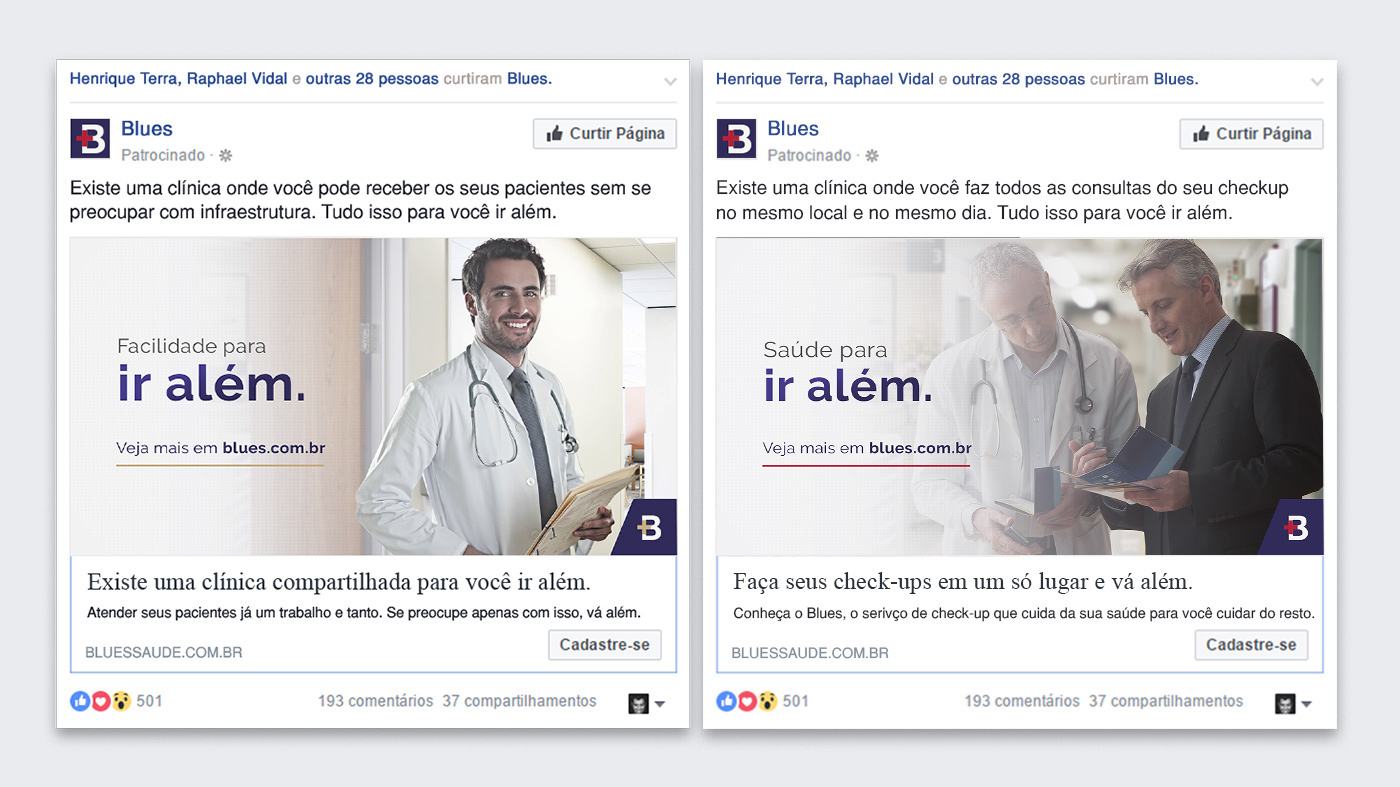The image size is (1400, 787).
Task: Click Like reaction icon under left post
Action: [x=80, y=701]
